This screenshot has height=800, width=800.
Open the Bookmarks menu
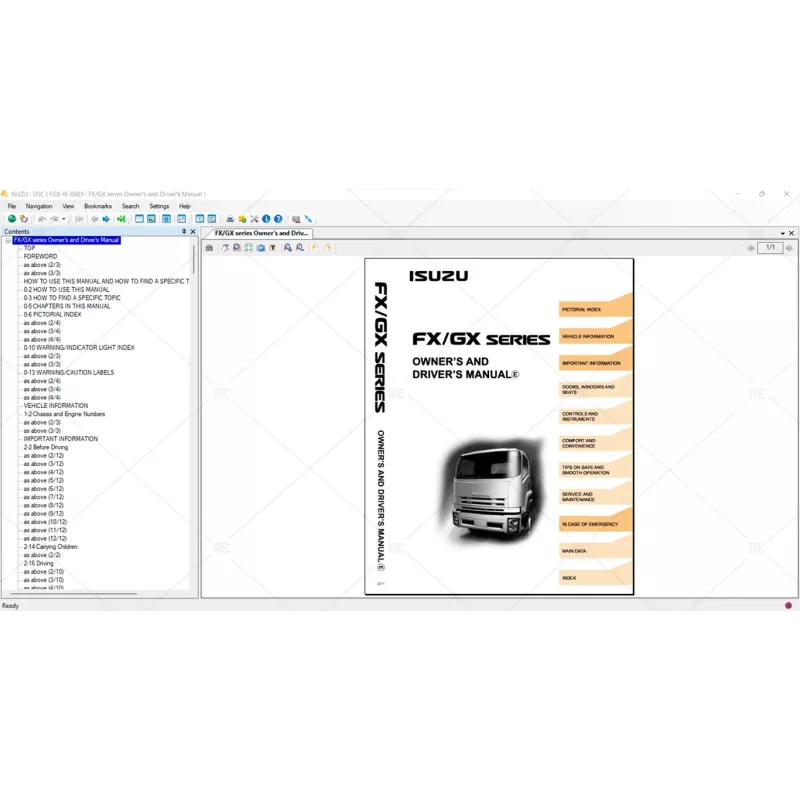[97, 205]
